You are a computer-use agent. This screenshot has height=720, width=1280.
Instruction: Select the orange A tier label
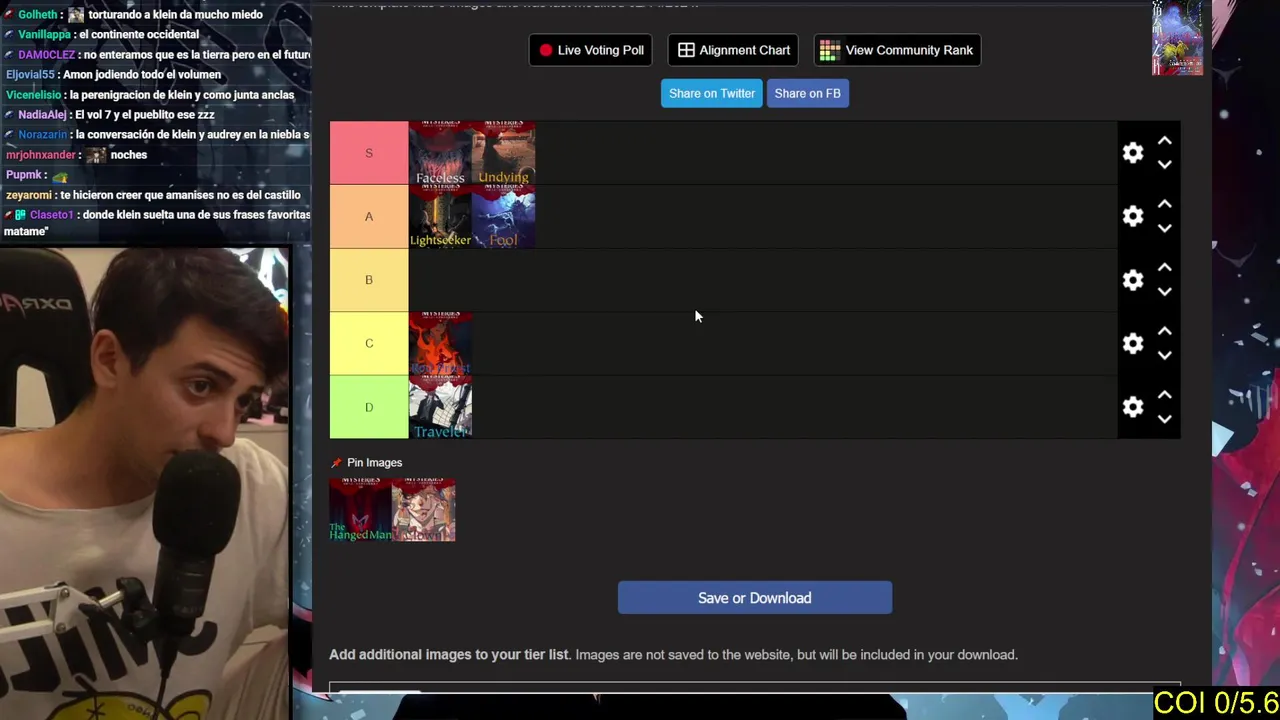(x=369, y=216)
